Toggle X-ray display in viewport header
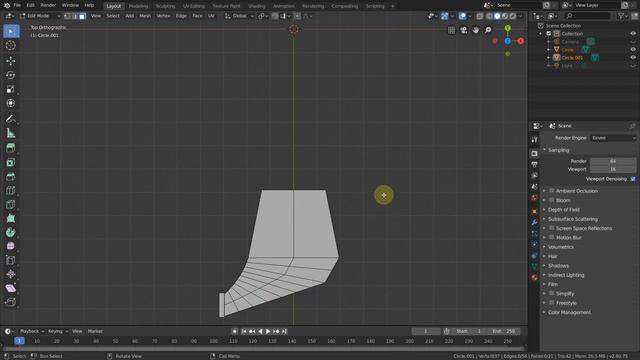This screenshot has width=640, height=360. [480, 16]
